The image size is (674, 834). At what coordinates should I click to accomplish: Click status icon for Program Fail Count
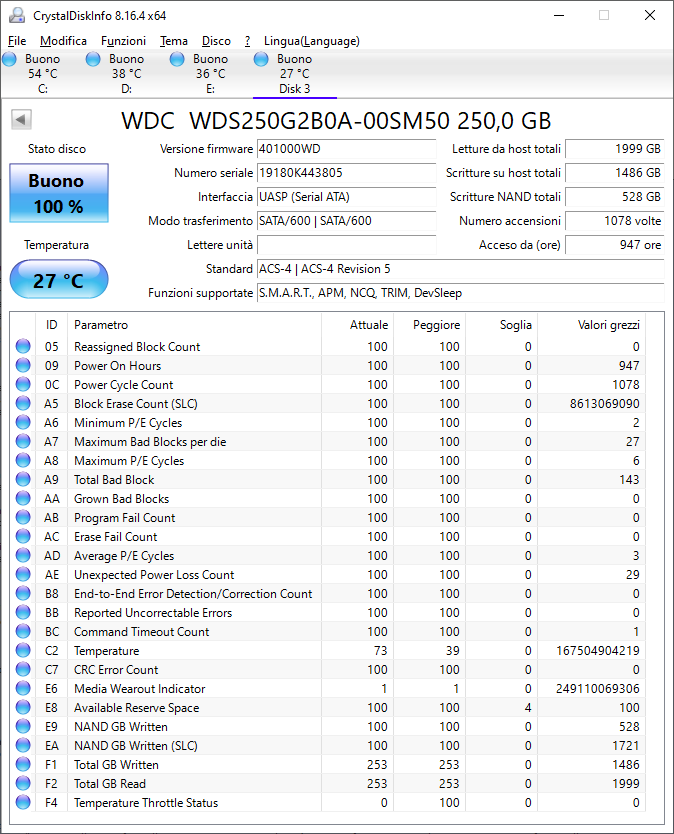point(23,518)
